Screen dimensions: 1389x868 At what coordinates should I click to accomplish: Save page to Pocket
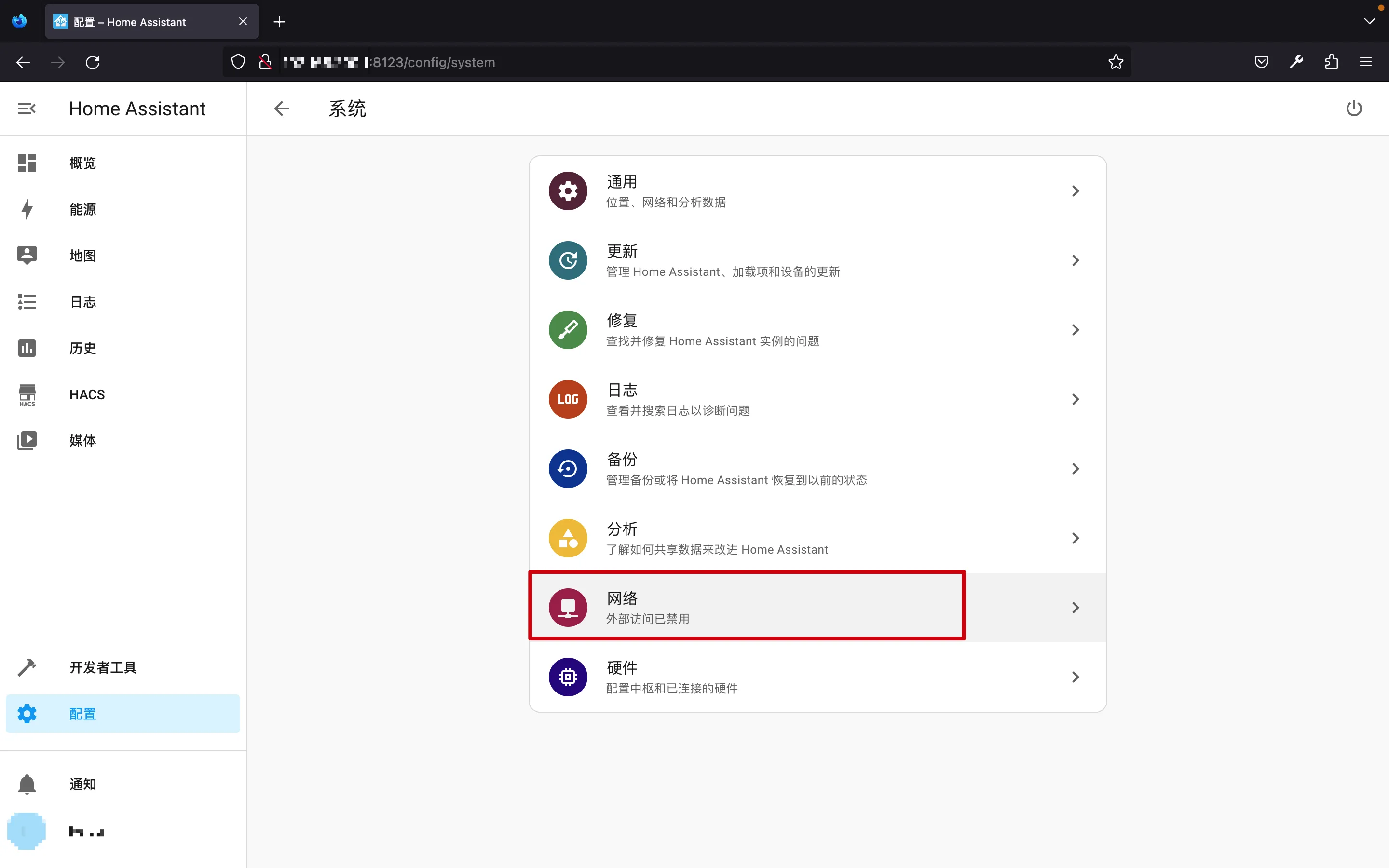click(x=1261, y=62)
